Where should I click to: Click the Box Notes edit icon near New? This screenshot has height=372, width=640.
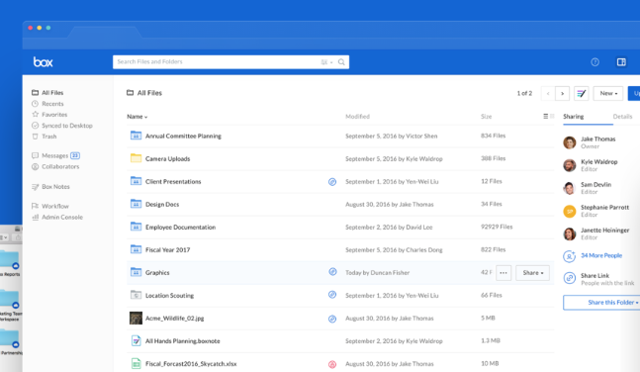581,94
